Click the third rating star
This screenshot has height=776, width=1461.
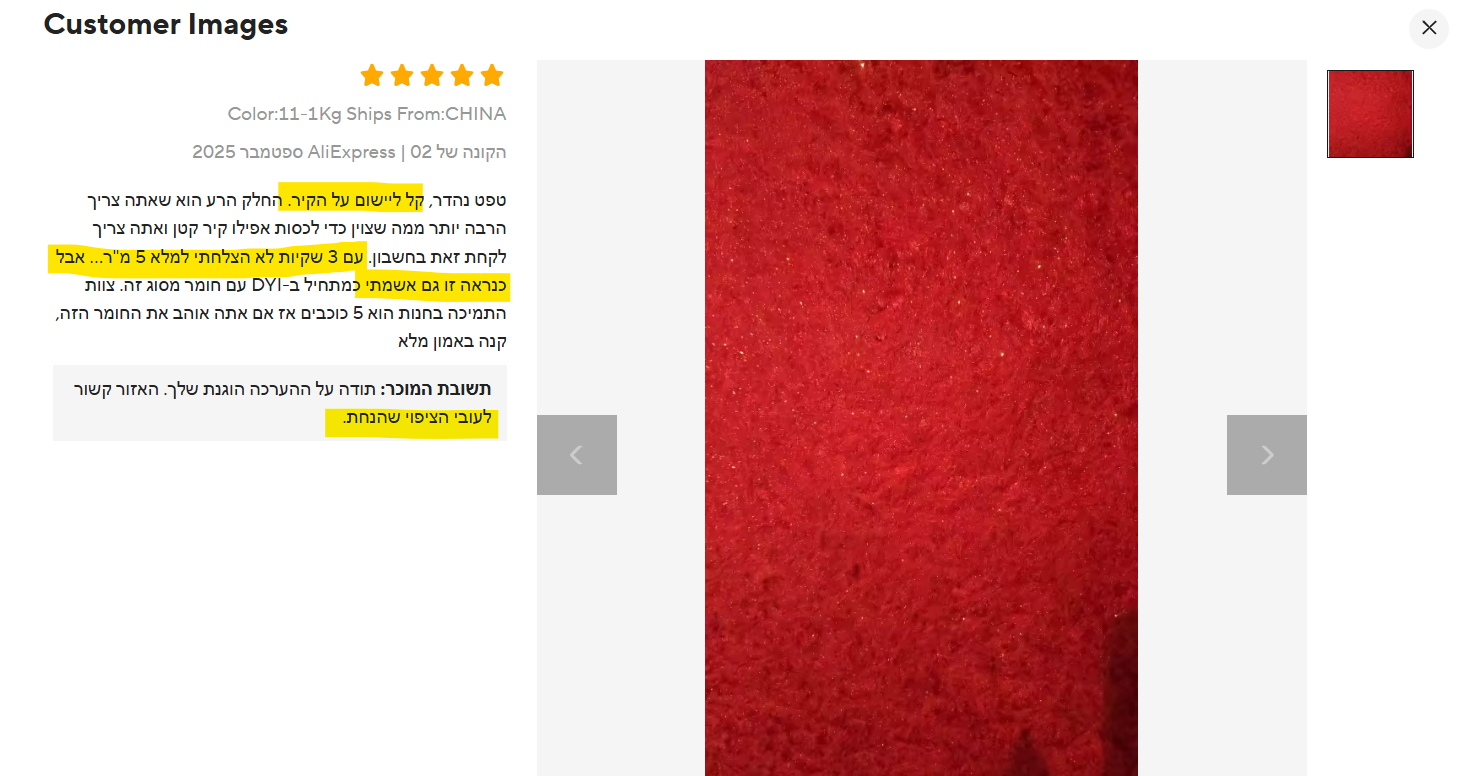432,76
